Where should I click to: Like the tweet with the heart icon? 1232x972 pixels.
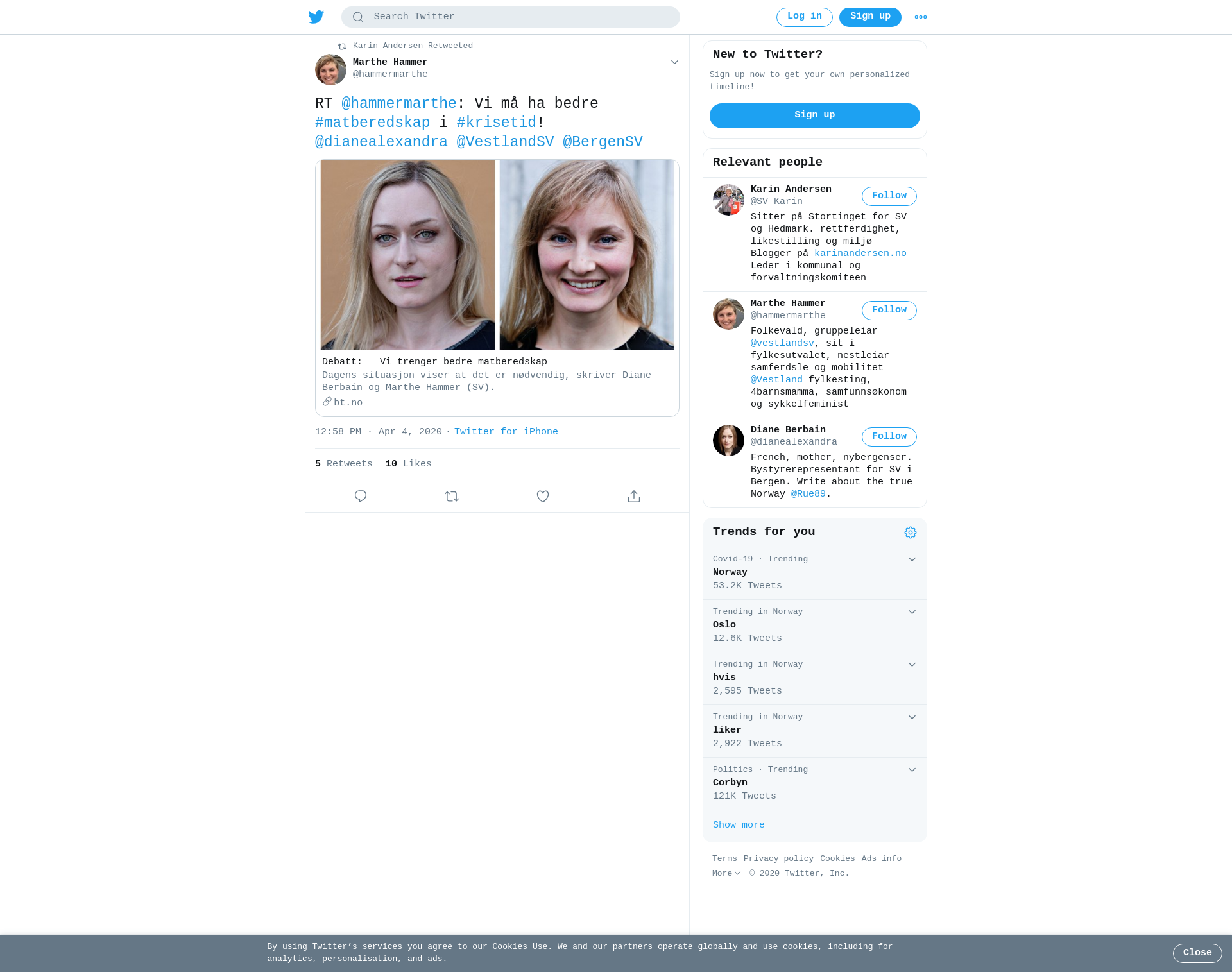coord(543,497)
